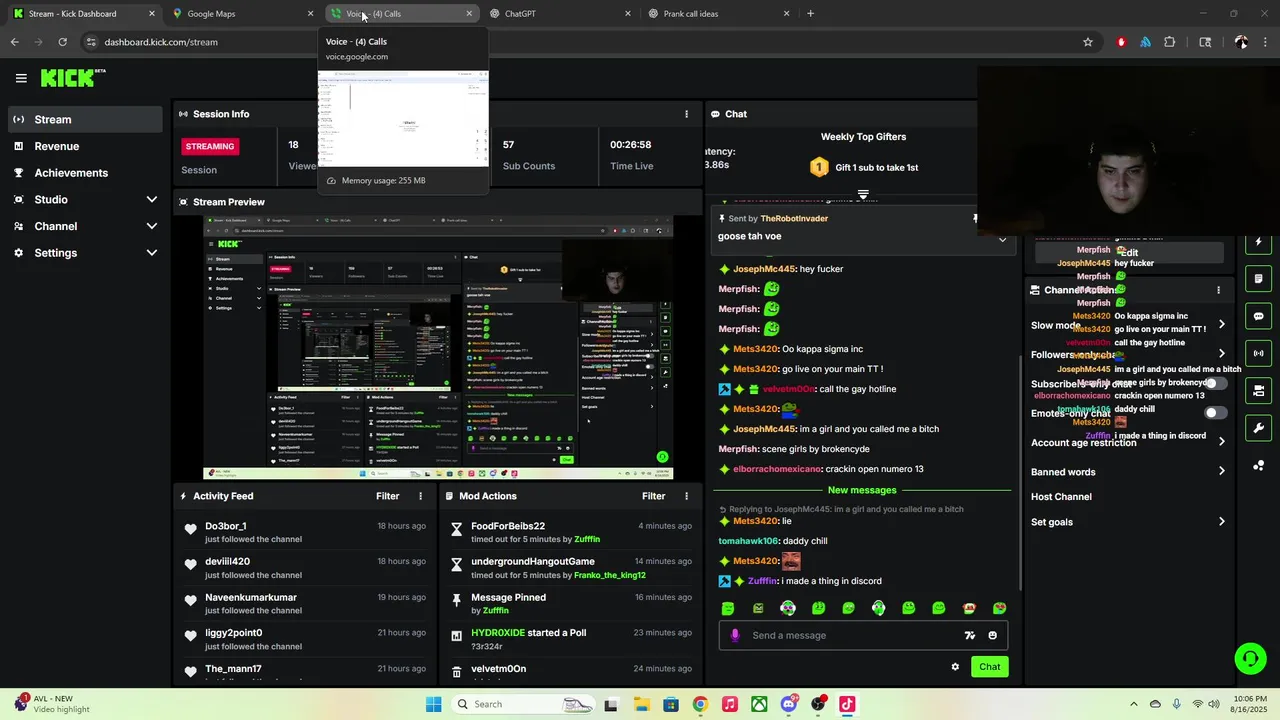Viewport: 1280px width, 720px height.
Task: Click the Stream Preview video thumbnail
Action: tap(438, 347)
